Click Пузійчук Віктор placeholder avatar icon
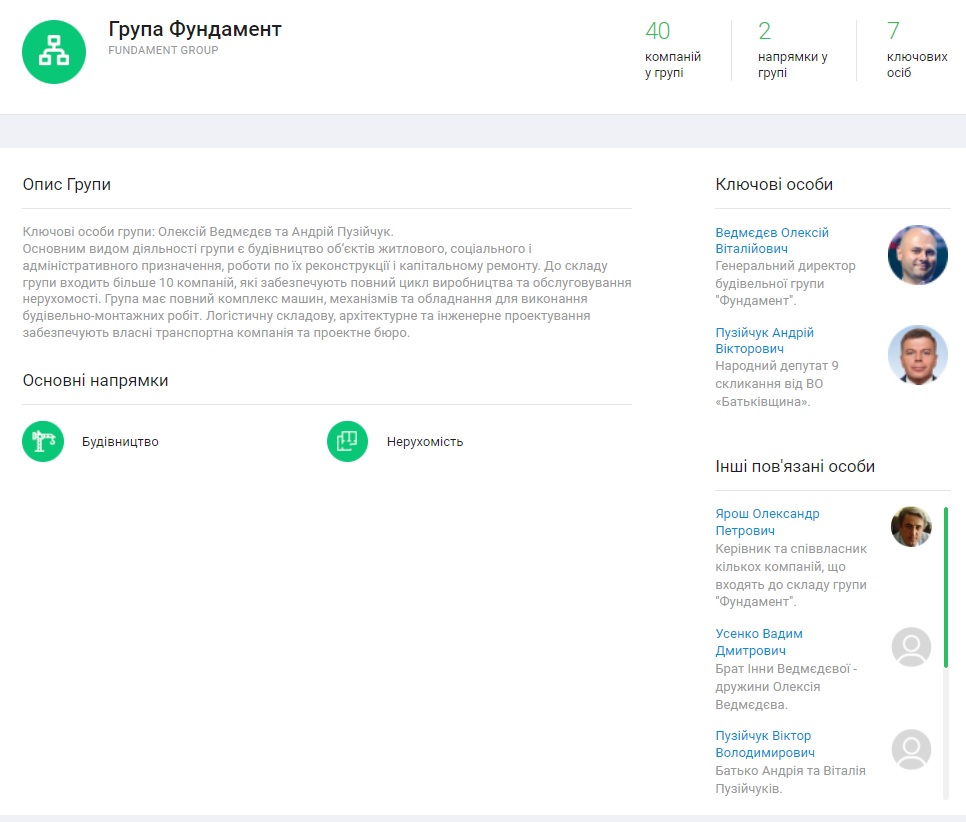Viewport: 966px width, 822px height. pyautogui.click(x=911, y=749)
